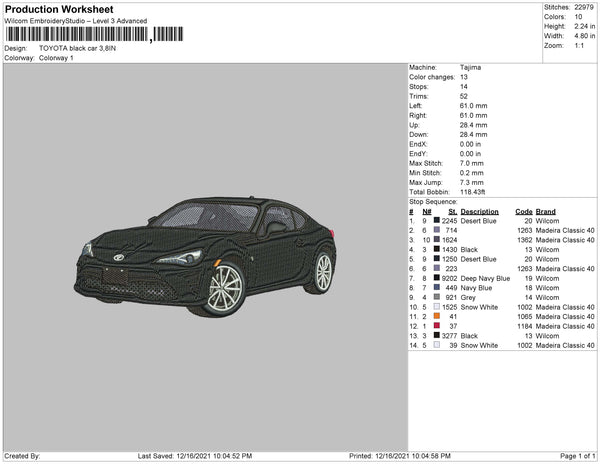Select the Desert Blue swatch in stop row 5
The image size is (600, 464).
point(437,259)
